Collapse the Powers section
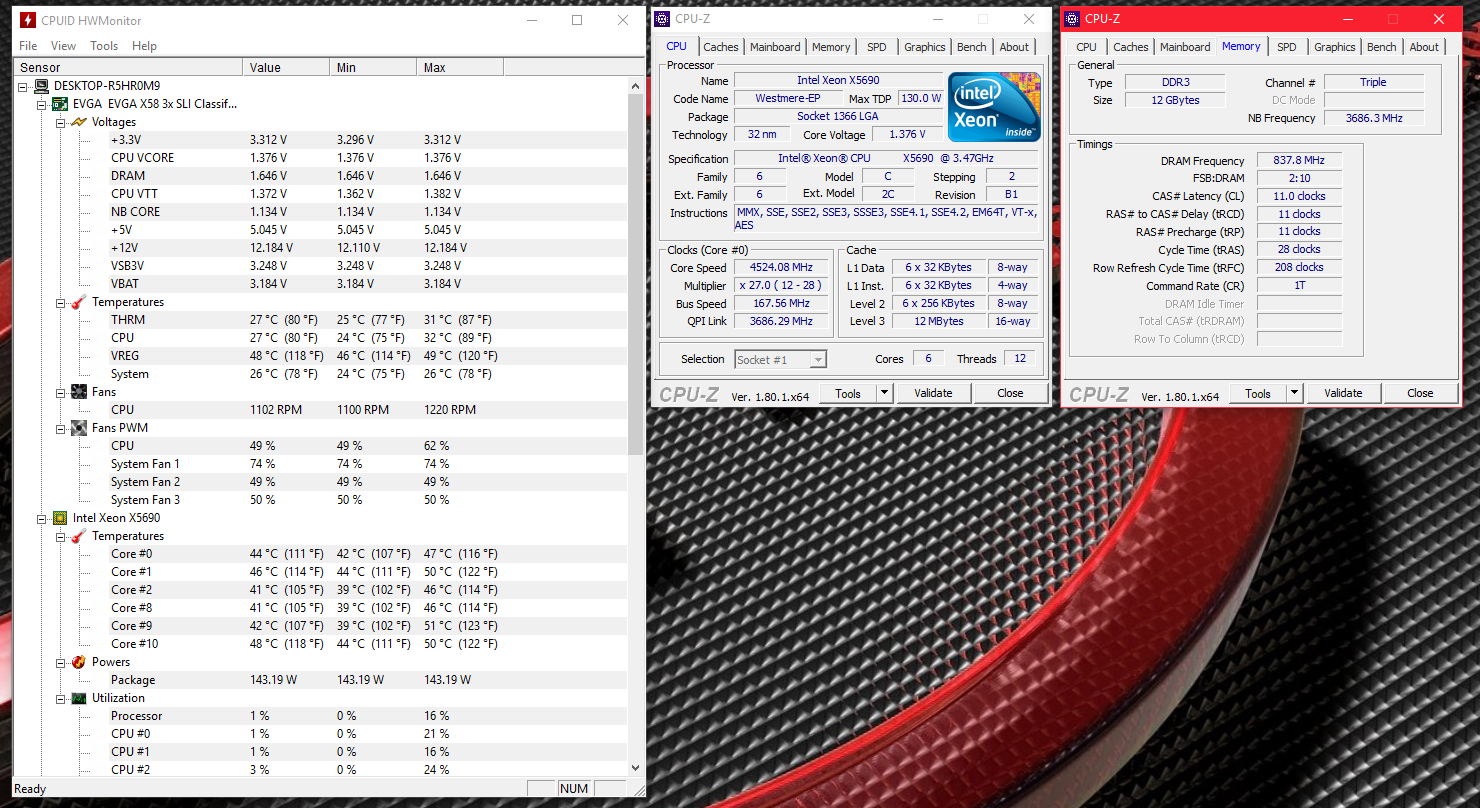The height and width of the screenshot is (808, 1480). [x=60, y=662]
